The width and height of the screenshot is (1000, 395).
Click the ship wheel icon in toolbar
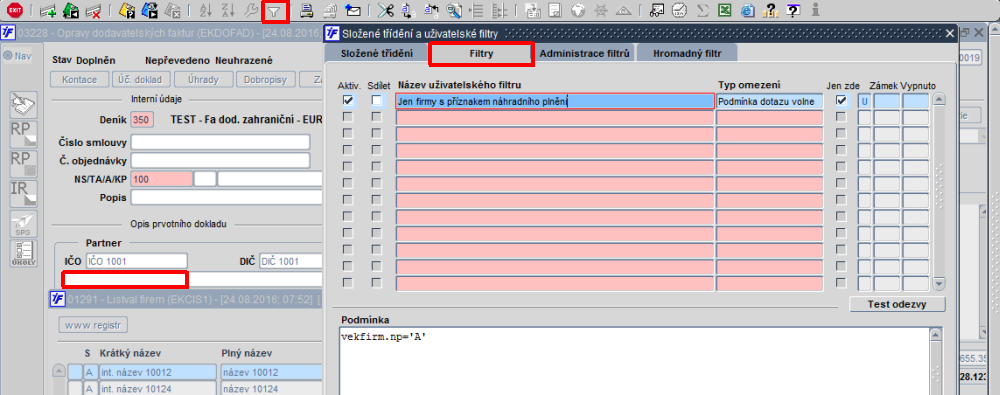coord(601,10)
